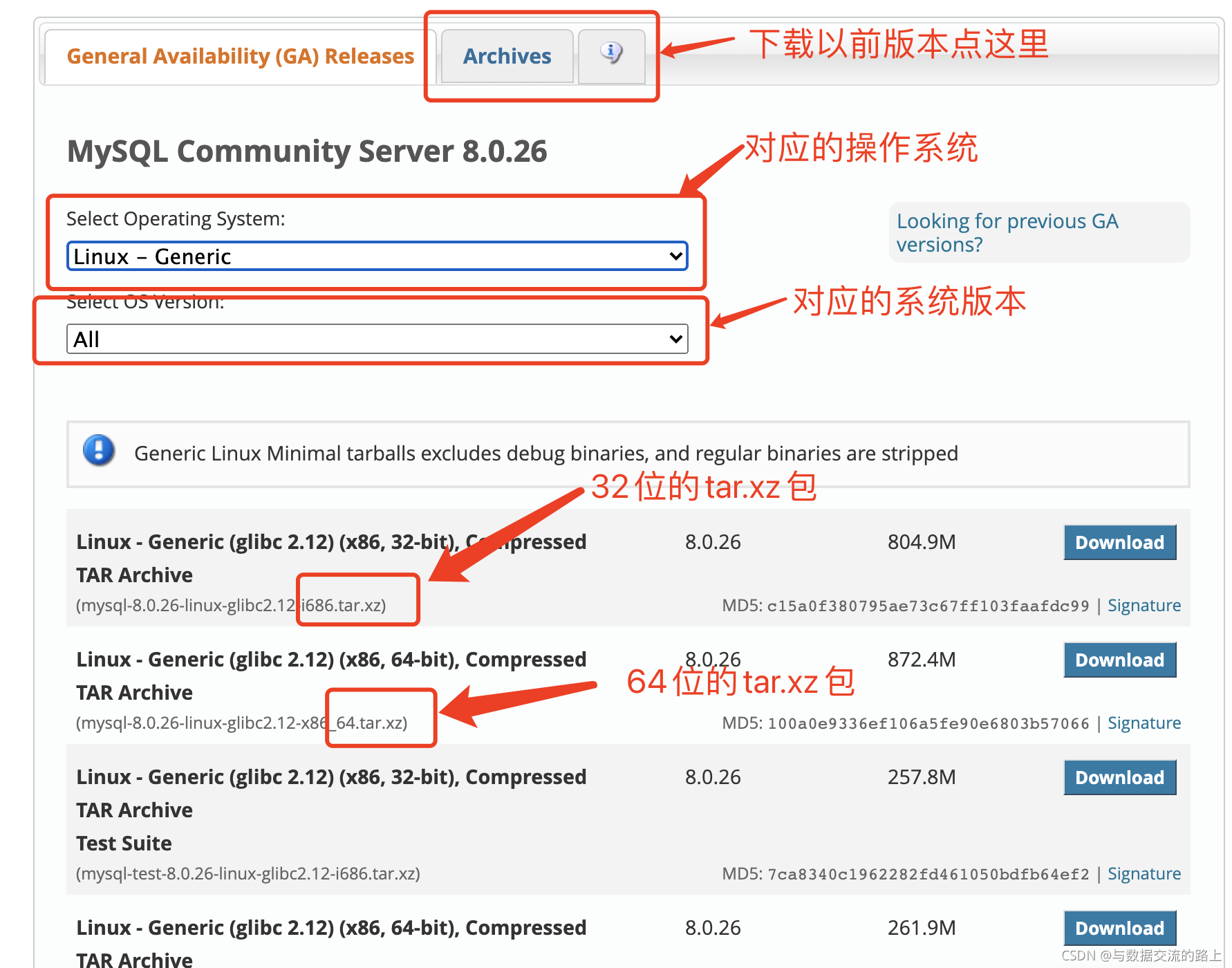This screenshot has height=968, width=1232.
Task: Open the info speech-bubble tab
Action: pyautogui.click(x=611, y=56)
